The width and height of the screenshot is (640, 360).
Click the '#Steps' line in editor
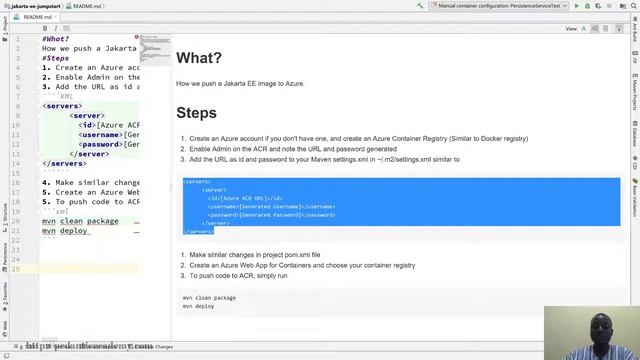click(x=55, y=58)
